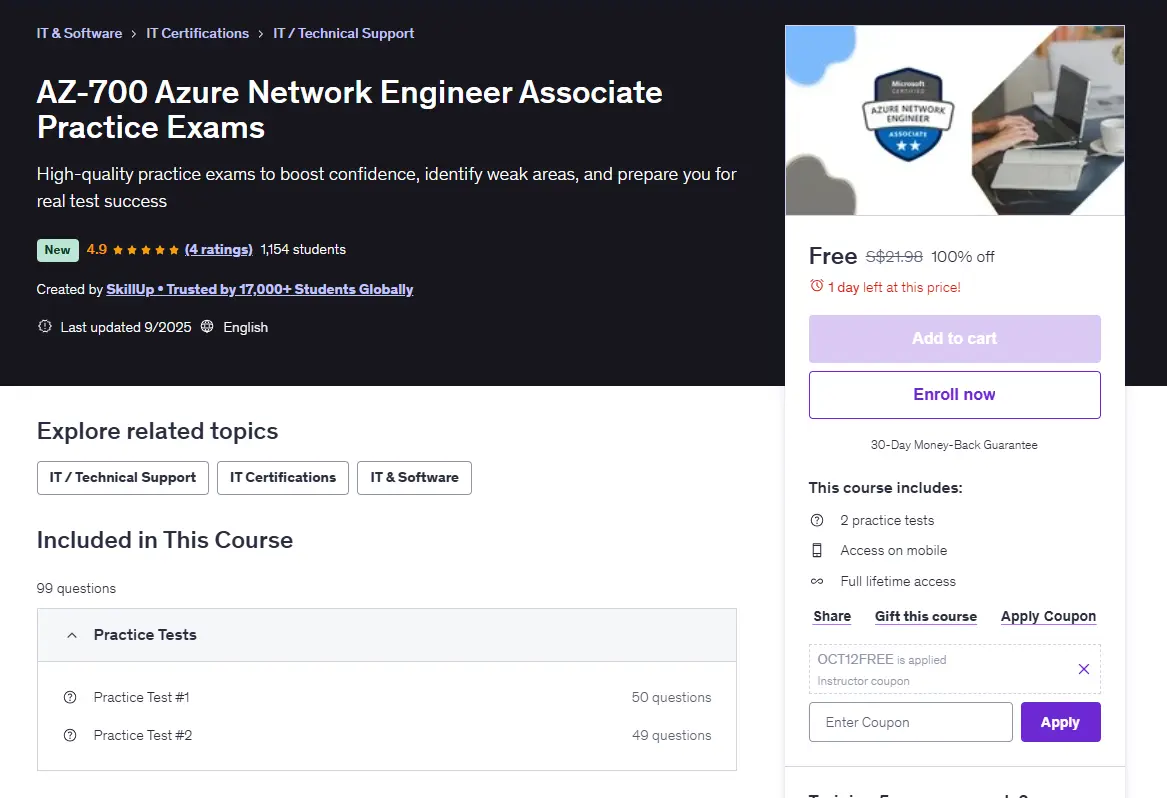Click the course title heading
Viewport: 1167px width, 798px height.
tap(350, 109)
